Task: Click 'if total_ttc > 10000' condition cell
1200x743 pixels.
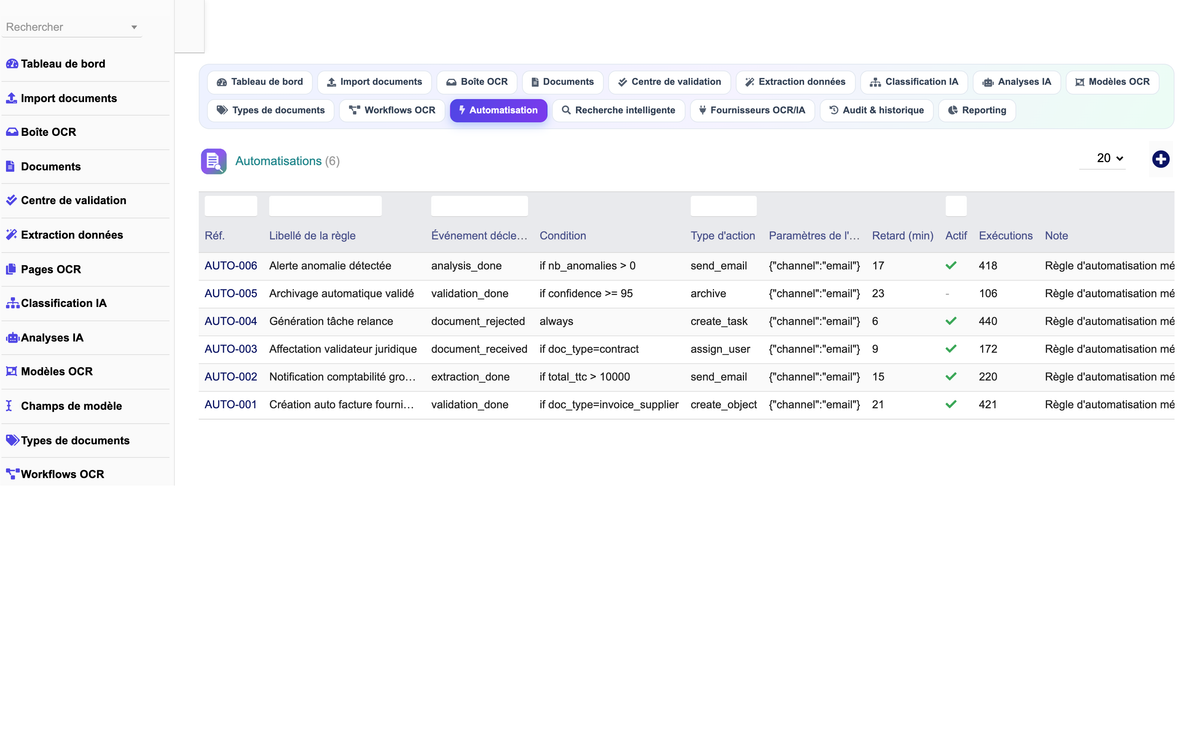Action: pyautogui.click(x=585, y=377)
